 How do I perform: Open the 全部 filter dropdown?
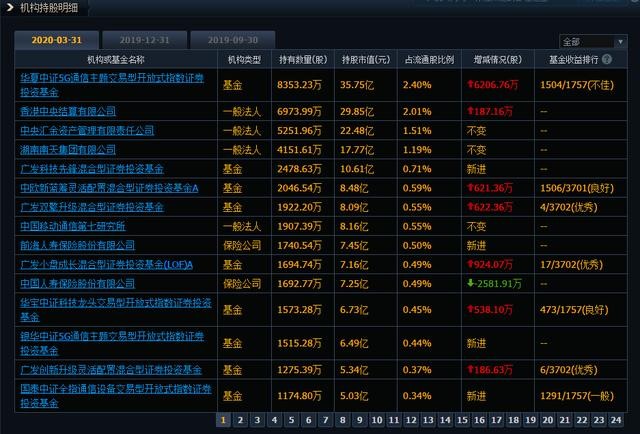tap(593, 42)
